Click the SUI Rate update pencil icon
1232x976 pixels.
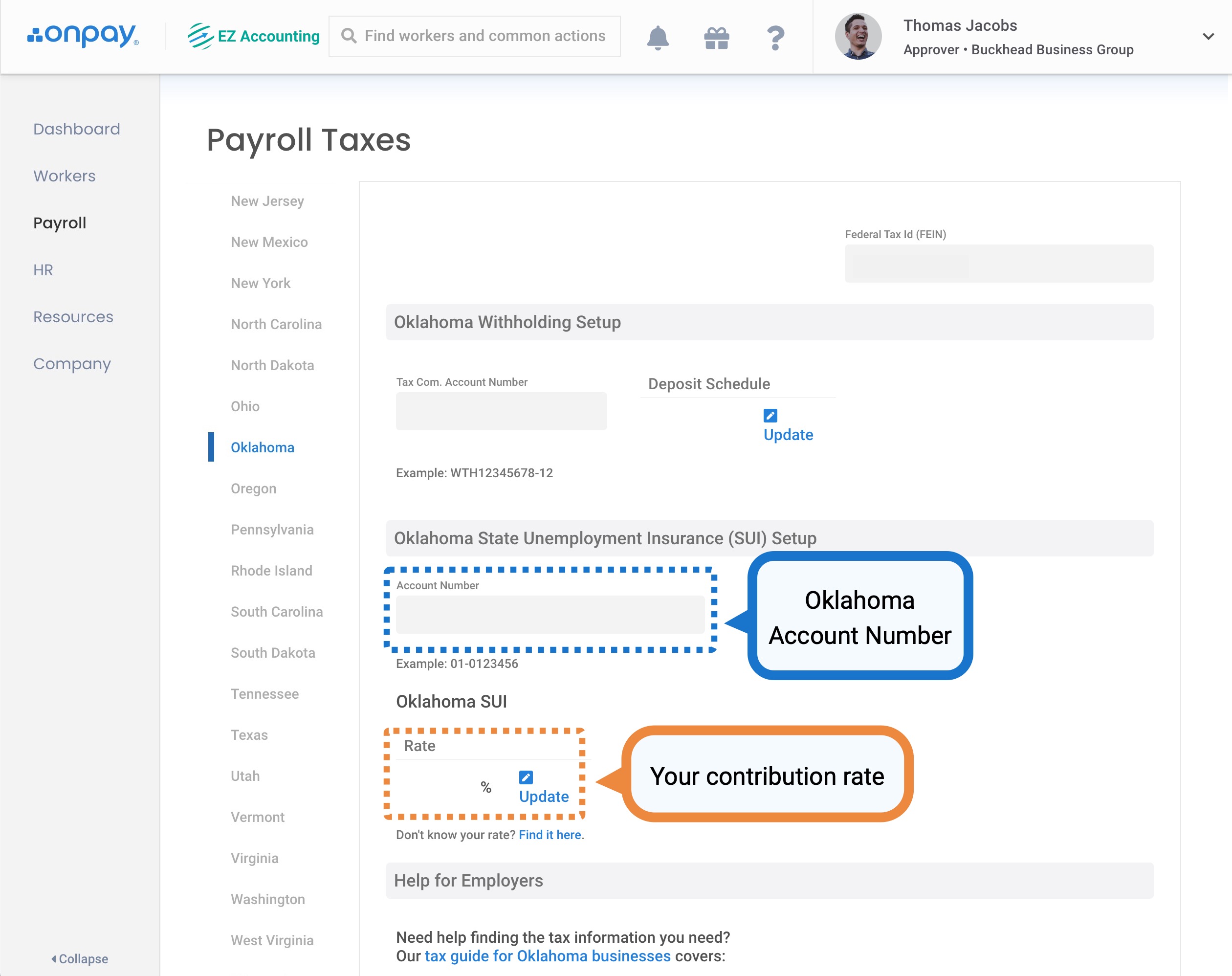tap(526, 777)
